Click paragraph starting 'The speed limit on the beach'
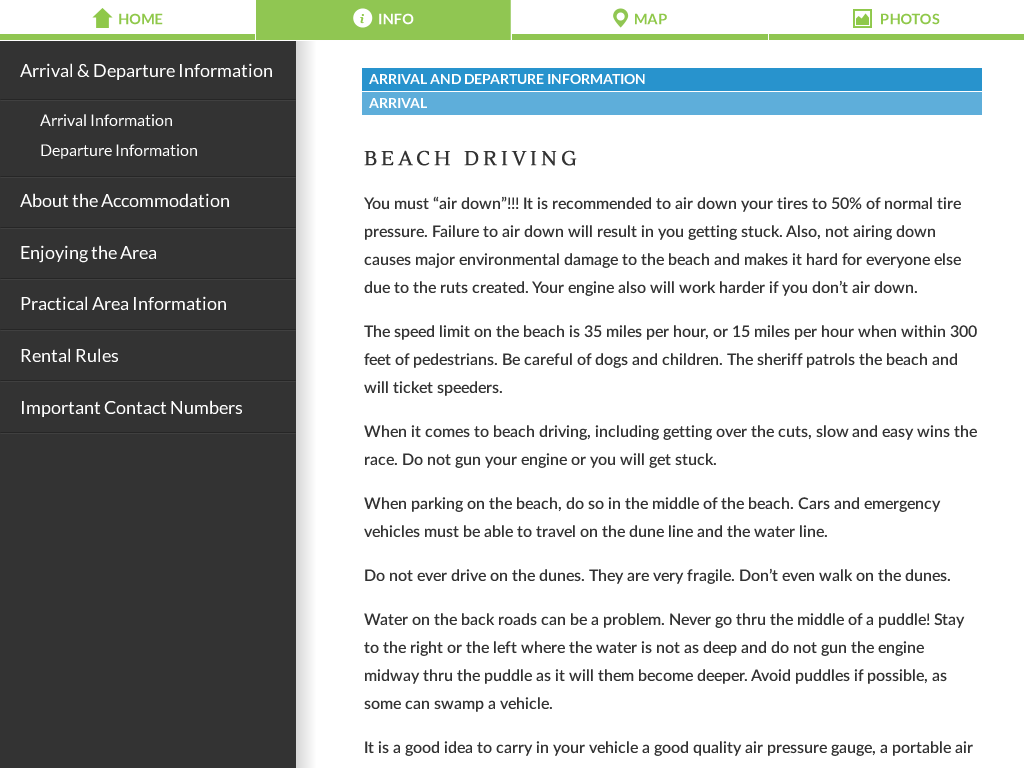This screenshot has width=1024, height=768. click(671, 359)
